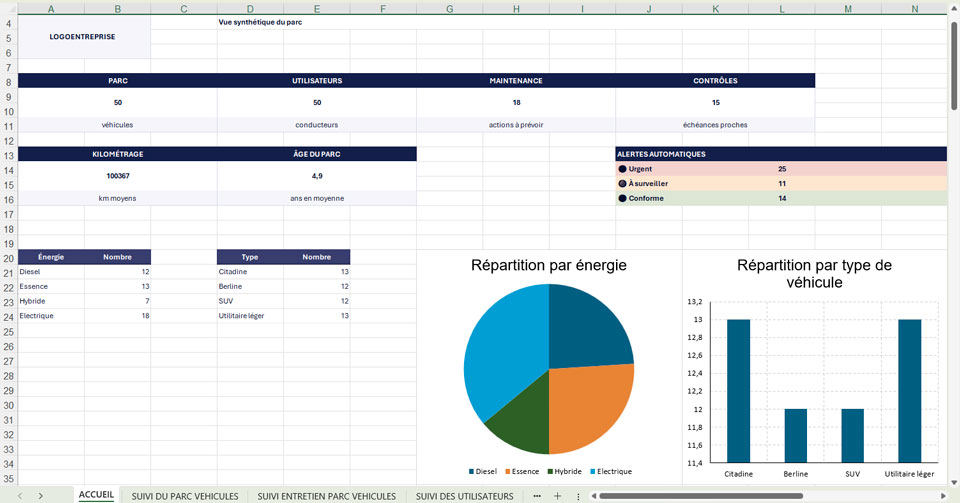Open the SUIVI ENTRETIEN PARC VEHICULES sheet

pyautogui.click(x=326, y=496)
